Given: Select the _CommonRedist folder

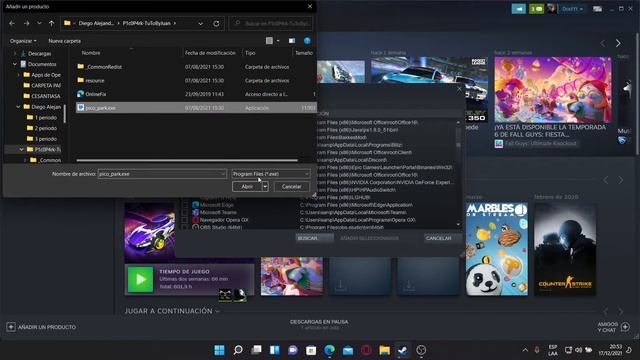Looking at the screenshot, I should (196, 67).
